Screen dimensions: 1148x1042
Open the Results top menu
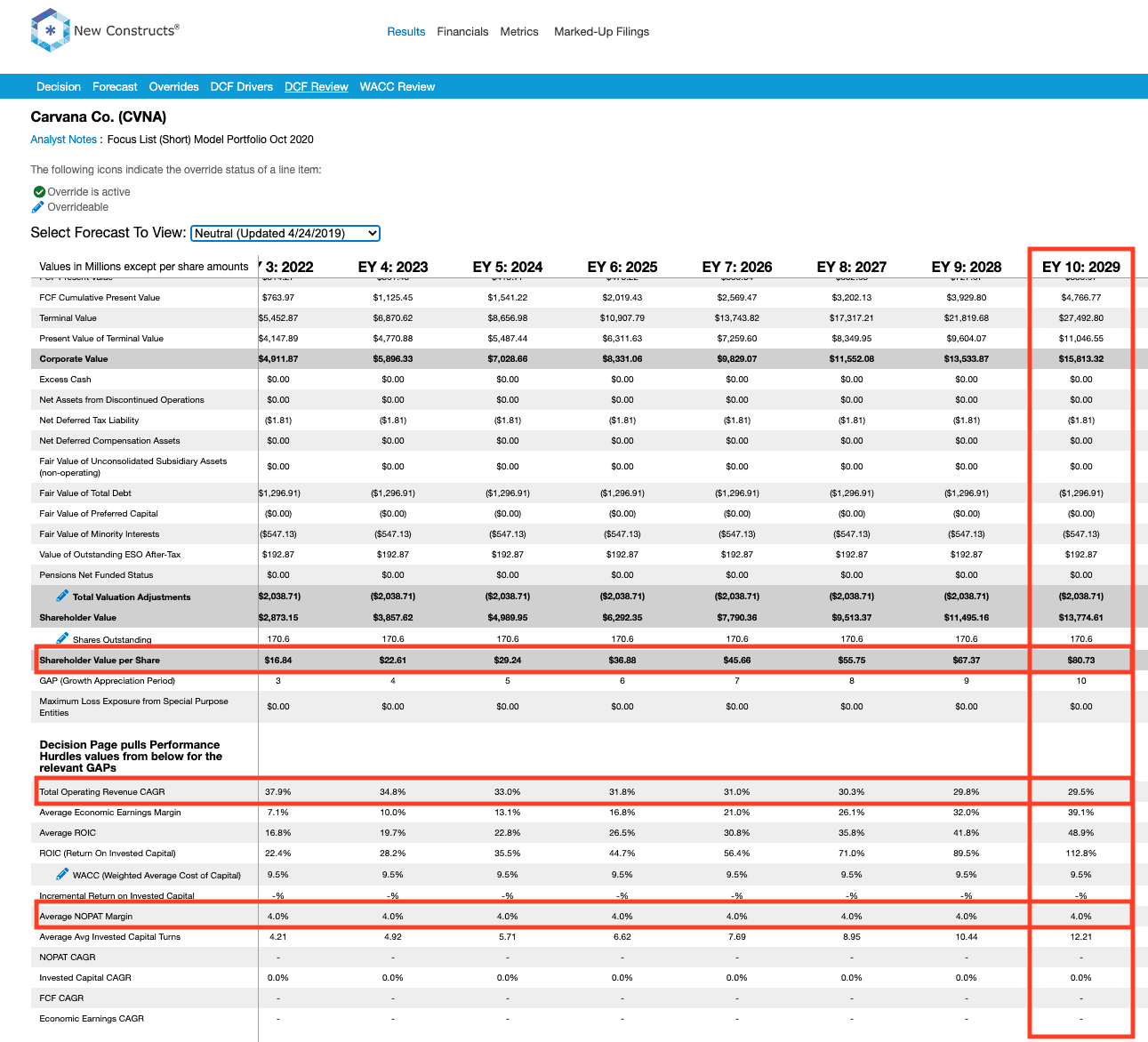pyautogui.click(x=406, y=31)
